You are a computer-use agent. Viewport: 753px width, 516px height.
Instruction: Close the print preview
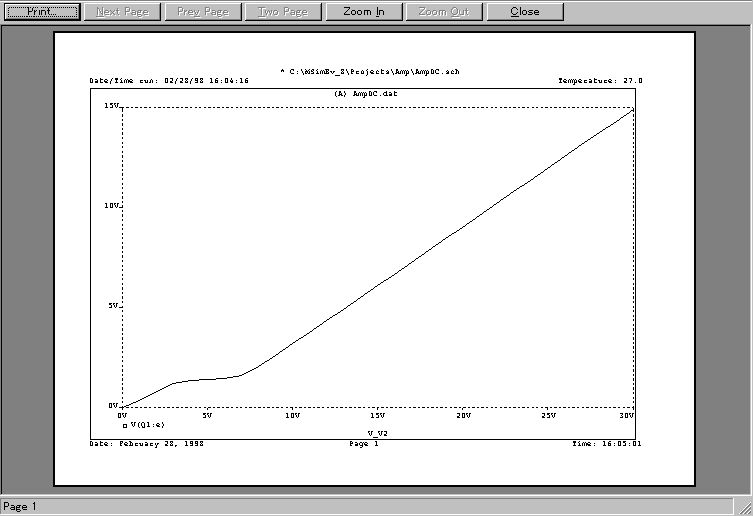coord(524,12)
